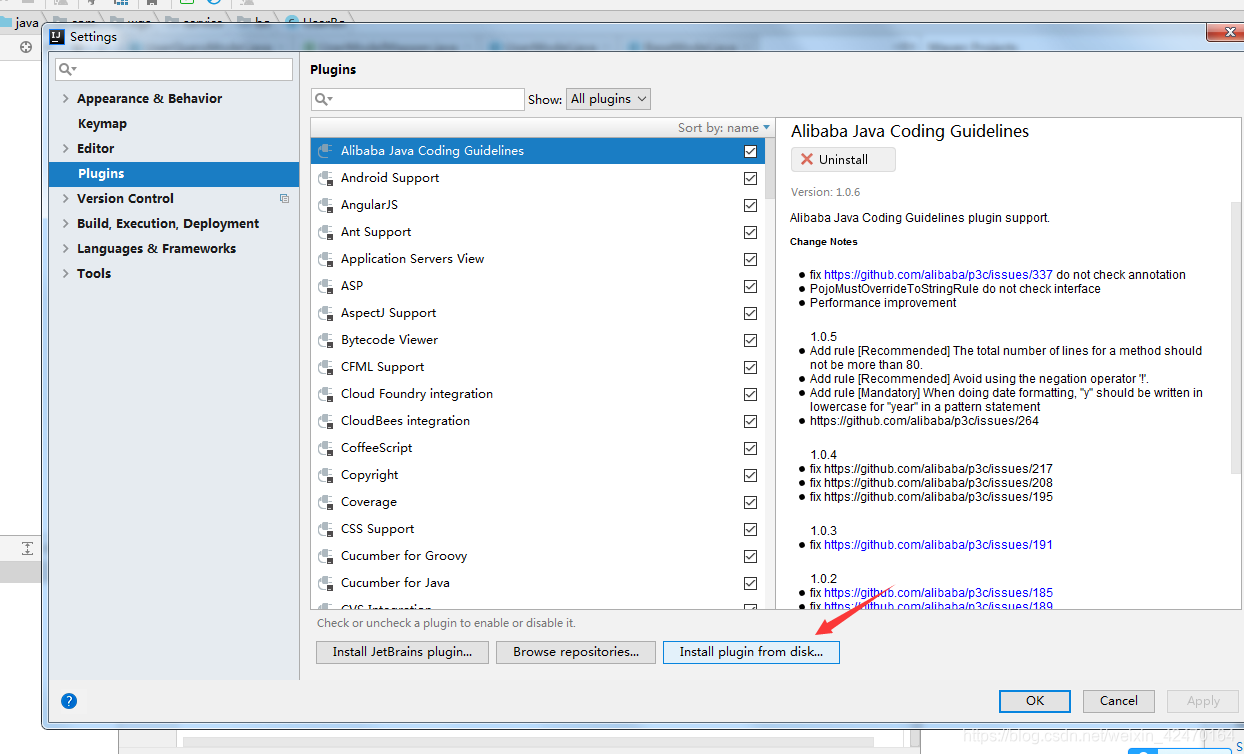Image resolution: width=1244 pixels, height=754 pixels.
Task: Click the Cucumber for Java plugin icon
Action: coord(325,583)
